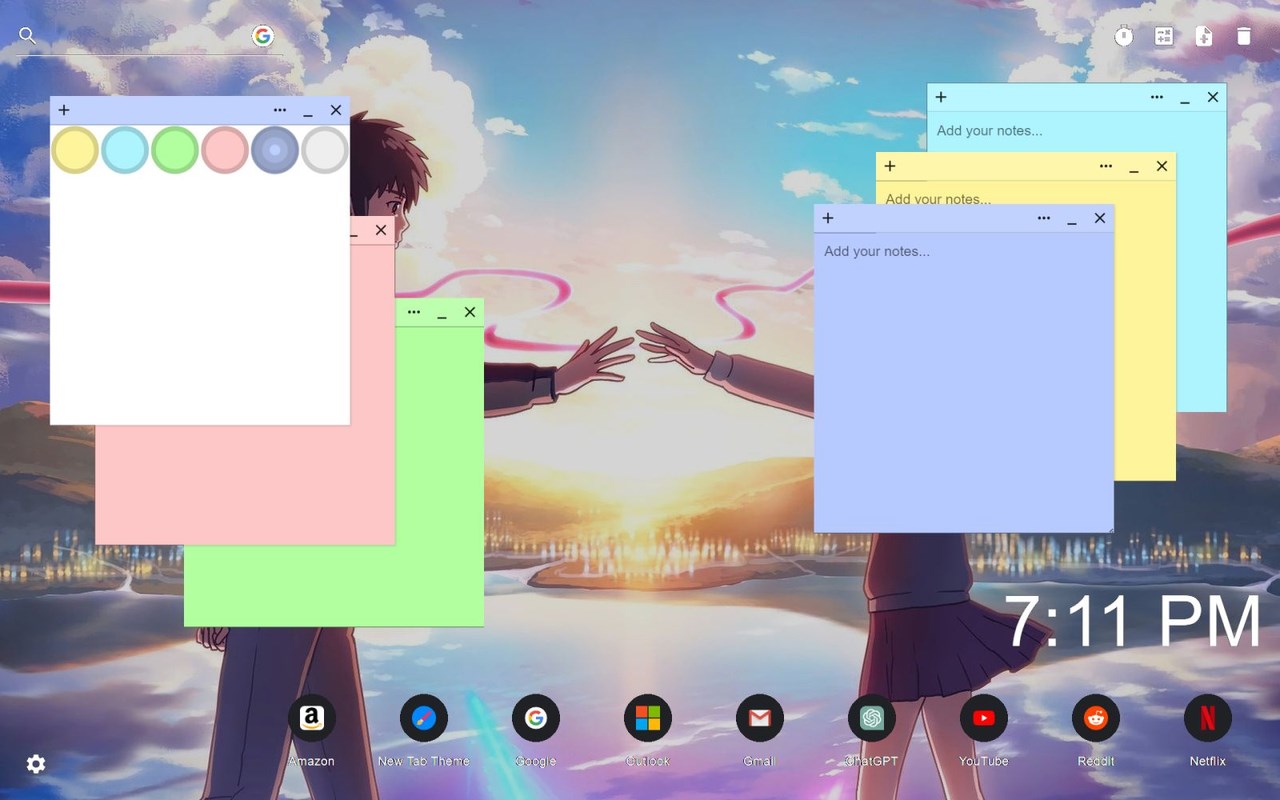This screenshot has height=800, width=1280.
Task: Open the Netflix shortcut
Action: [1208, 718]
